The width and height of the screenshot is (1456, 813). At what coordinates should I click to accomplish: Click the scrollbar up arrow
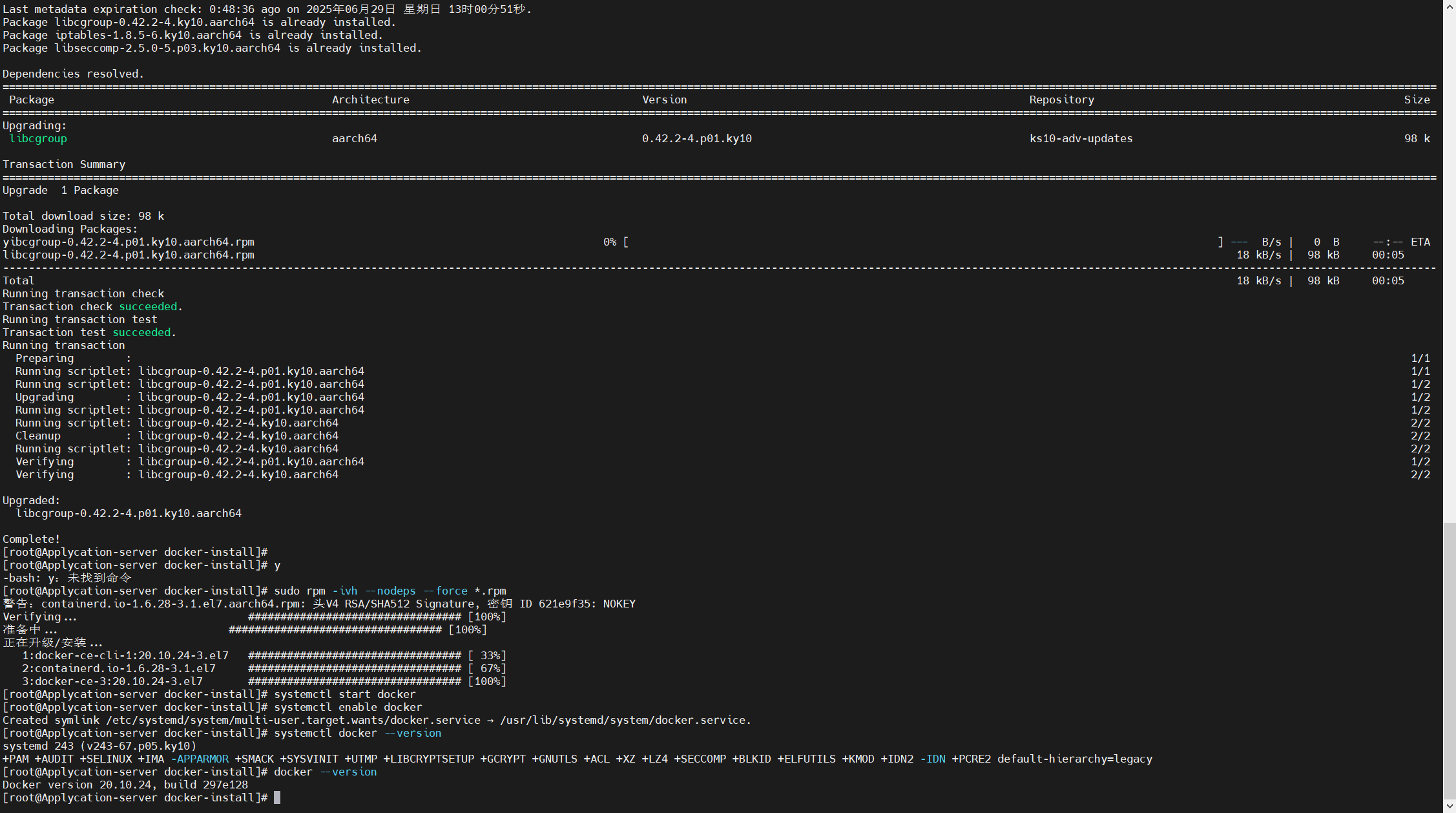pyautogui.click(x=1450, y=5)
